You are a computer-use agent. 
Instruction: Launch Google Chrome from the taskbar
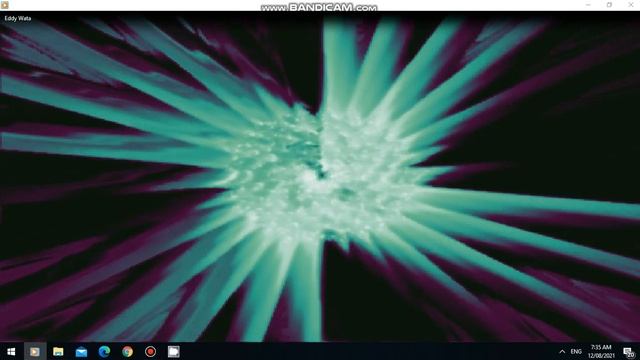tap(127, 351)
